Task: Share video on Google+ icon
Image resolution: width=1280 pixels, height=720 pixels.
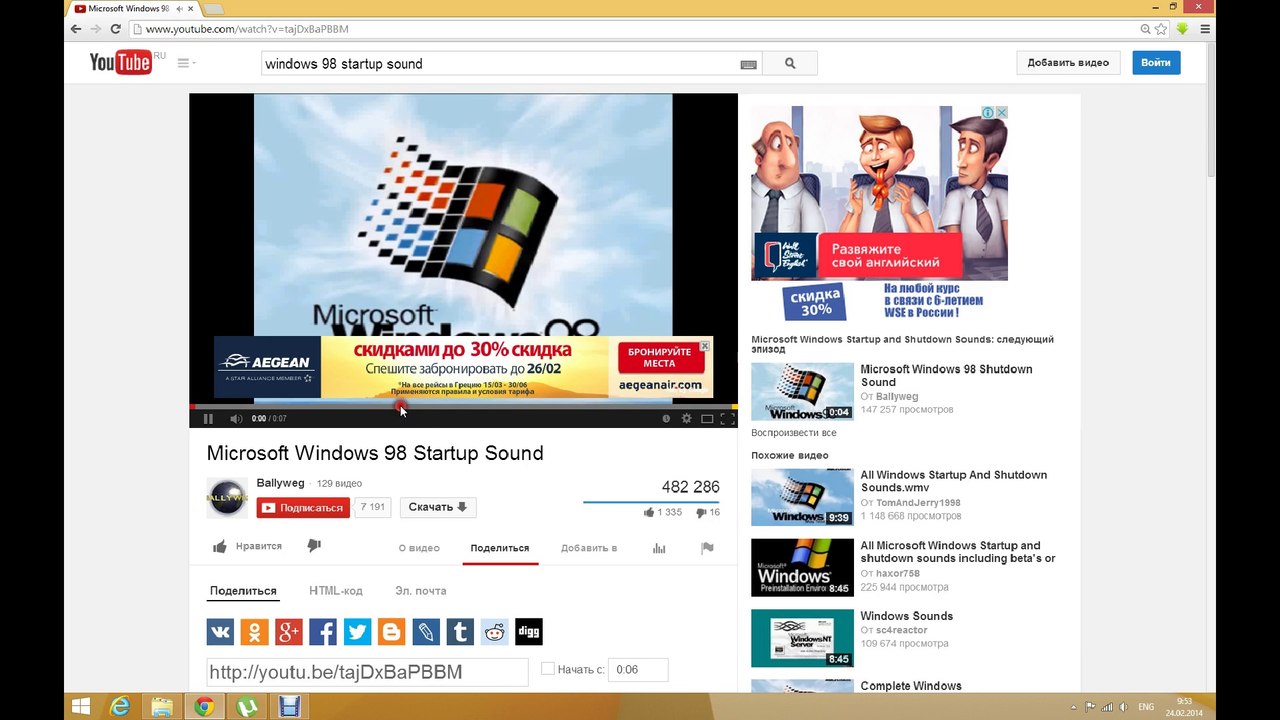Action: (289, 631)
